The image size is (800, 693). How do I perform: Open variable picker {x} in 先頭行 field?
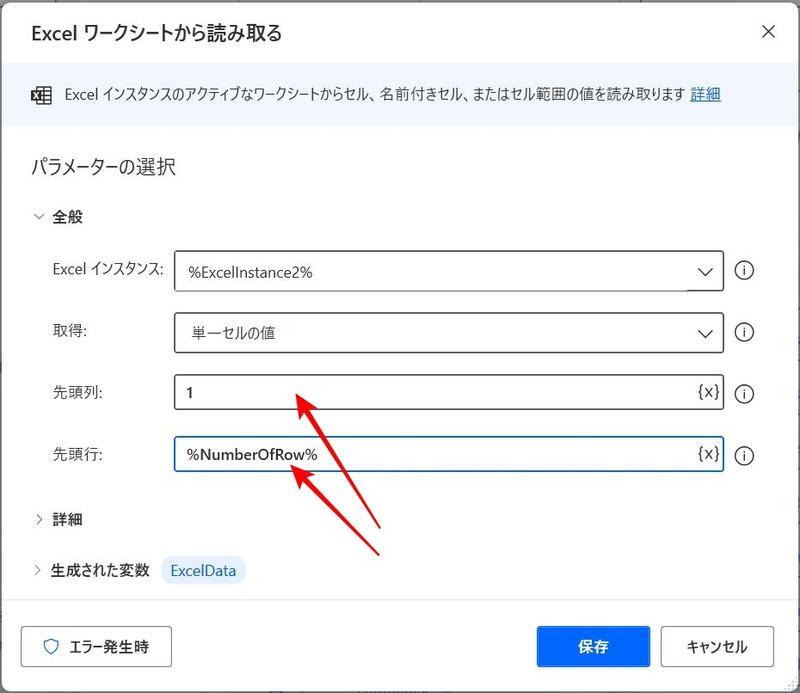coord(708,453)
